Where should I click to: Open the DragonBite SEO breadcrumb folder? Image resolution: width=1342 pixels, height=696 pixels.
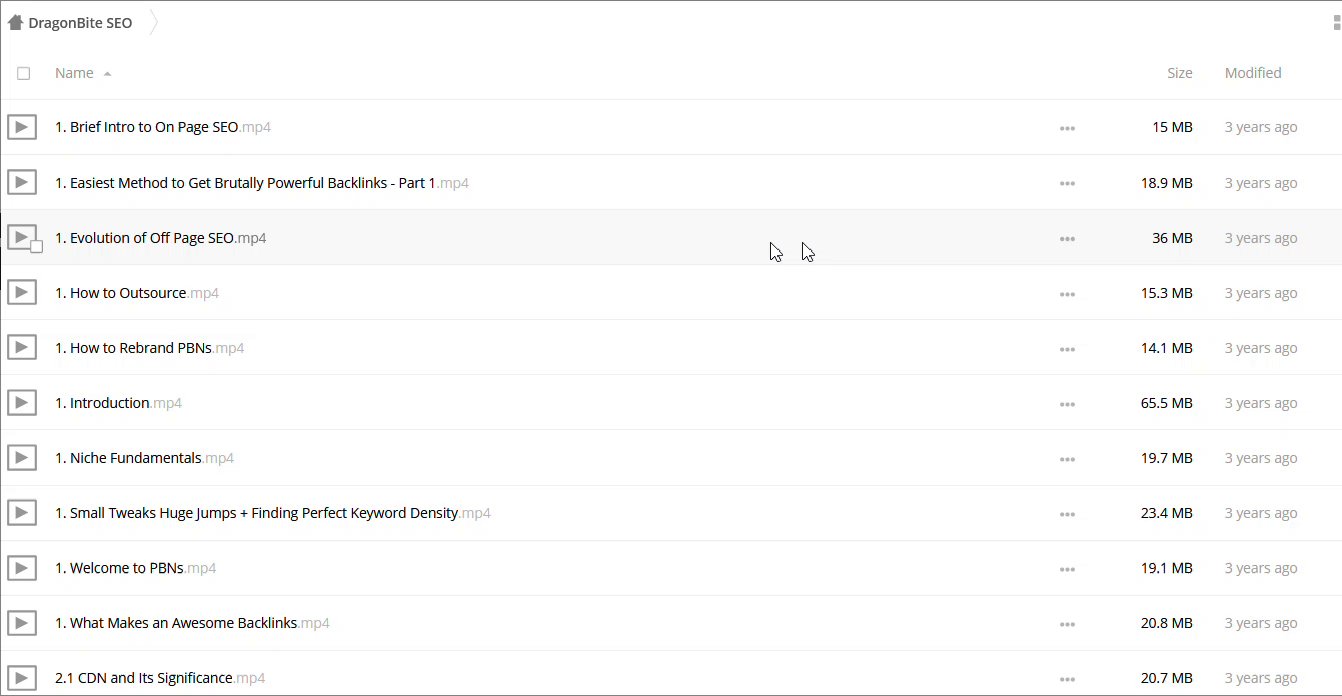click(80, 23)
